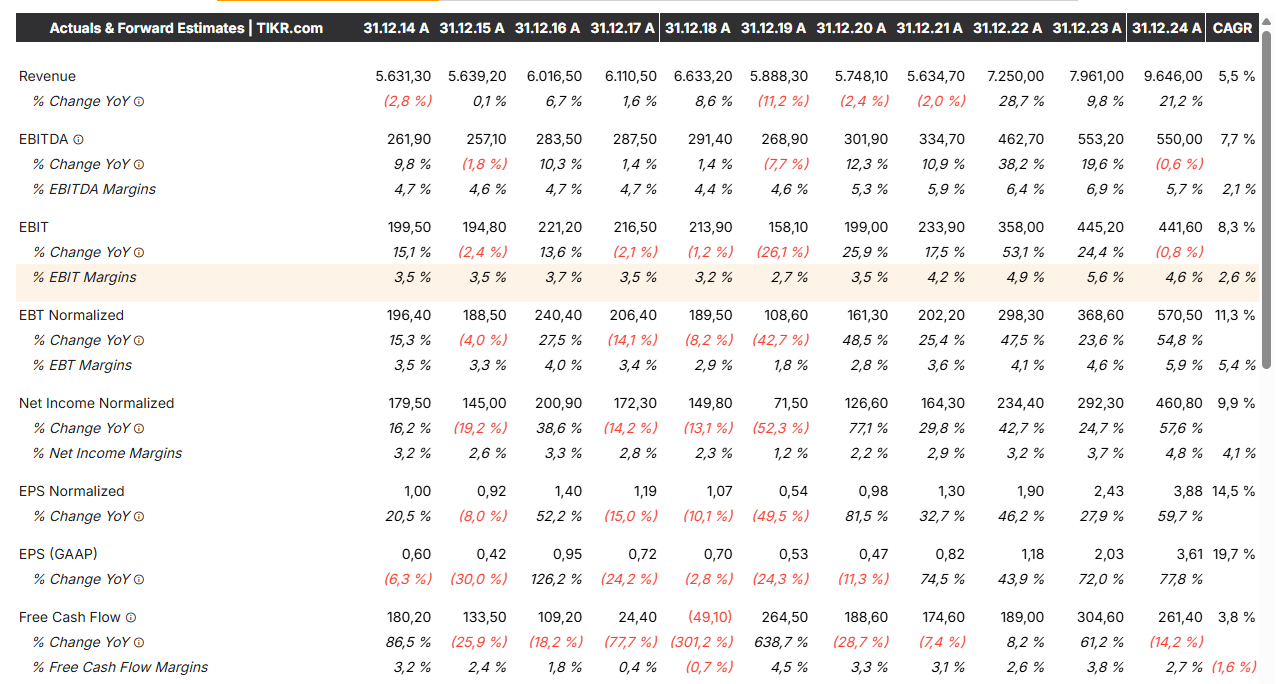Select the highlighted % EBIT Margins row label
The height and width of the screenshot is (684, 1277).
click(x=84, y=278)
